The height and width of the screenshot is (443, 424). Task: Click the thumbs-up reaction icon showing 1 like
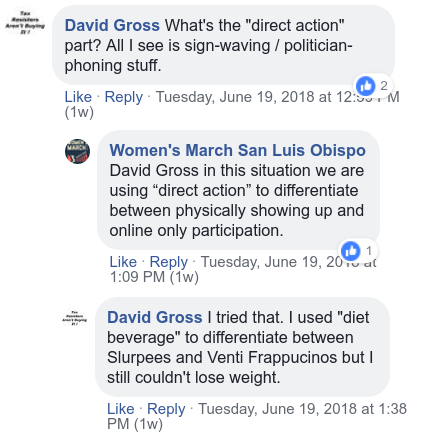pos(351,251)
